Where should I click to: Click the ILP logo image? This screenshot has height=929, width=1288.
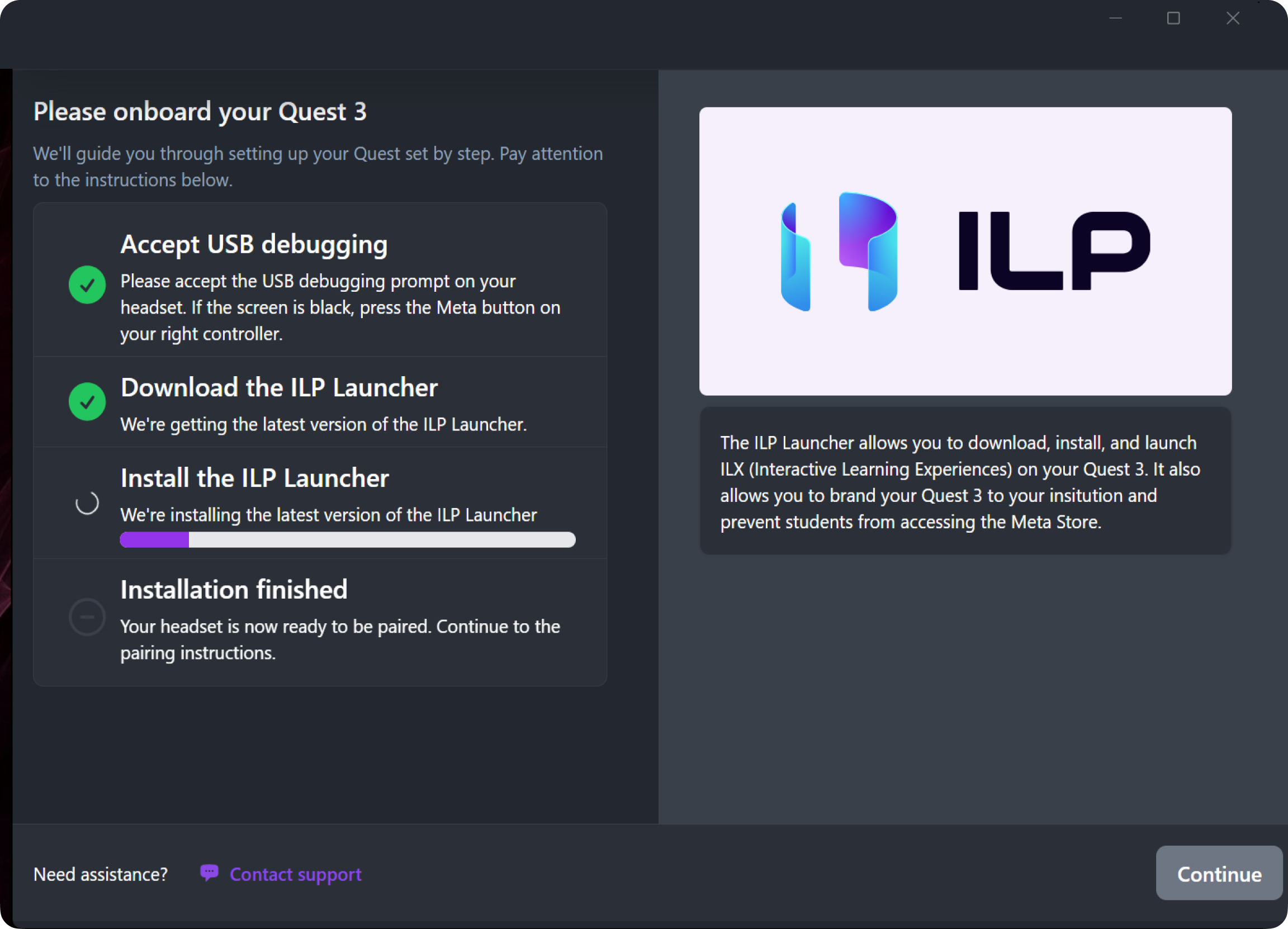pos(965,251)
